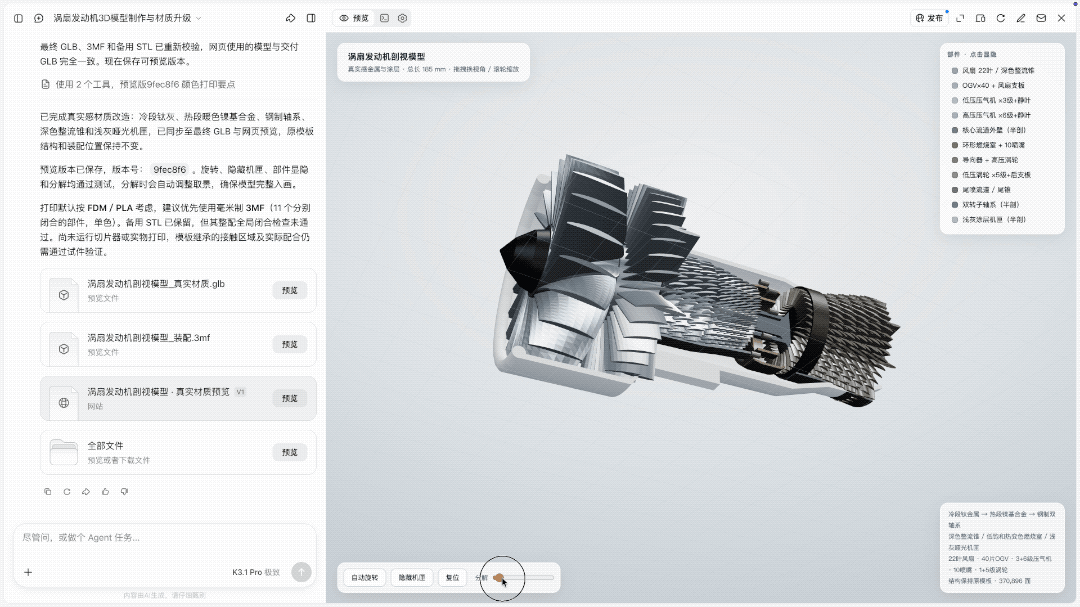Click the V1 version badge on the website card
Image resolution: width=1080 pixels, height=607 pixels.
[x=240, y=392]
